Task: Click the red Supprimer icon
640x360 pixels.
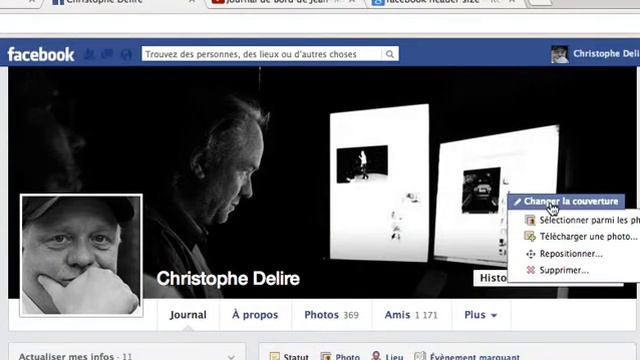Action: (530, 270)
